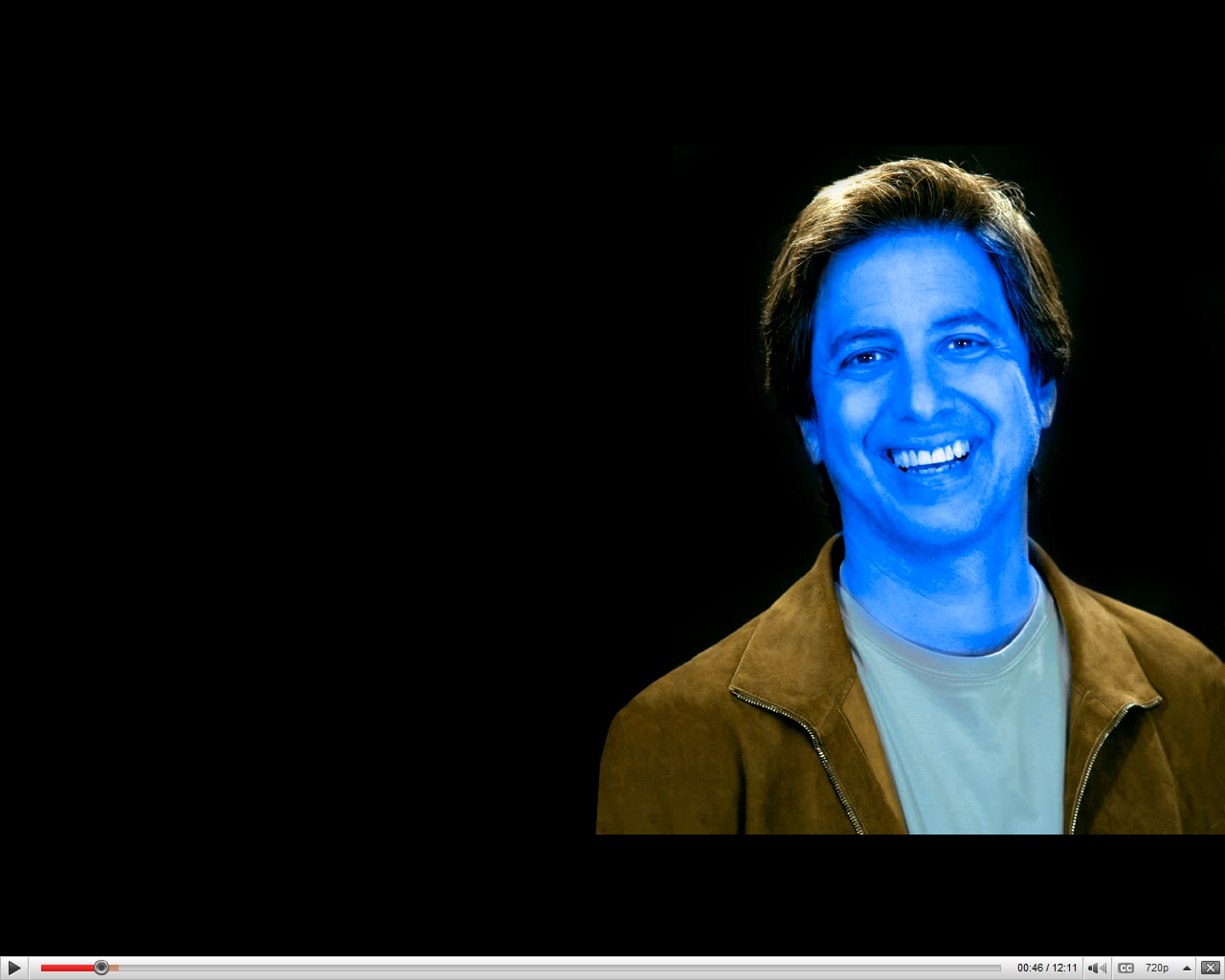Click the 00:46 / 12:11 time display
1225x980 pixels.
click(x=1047, y=969)
